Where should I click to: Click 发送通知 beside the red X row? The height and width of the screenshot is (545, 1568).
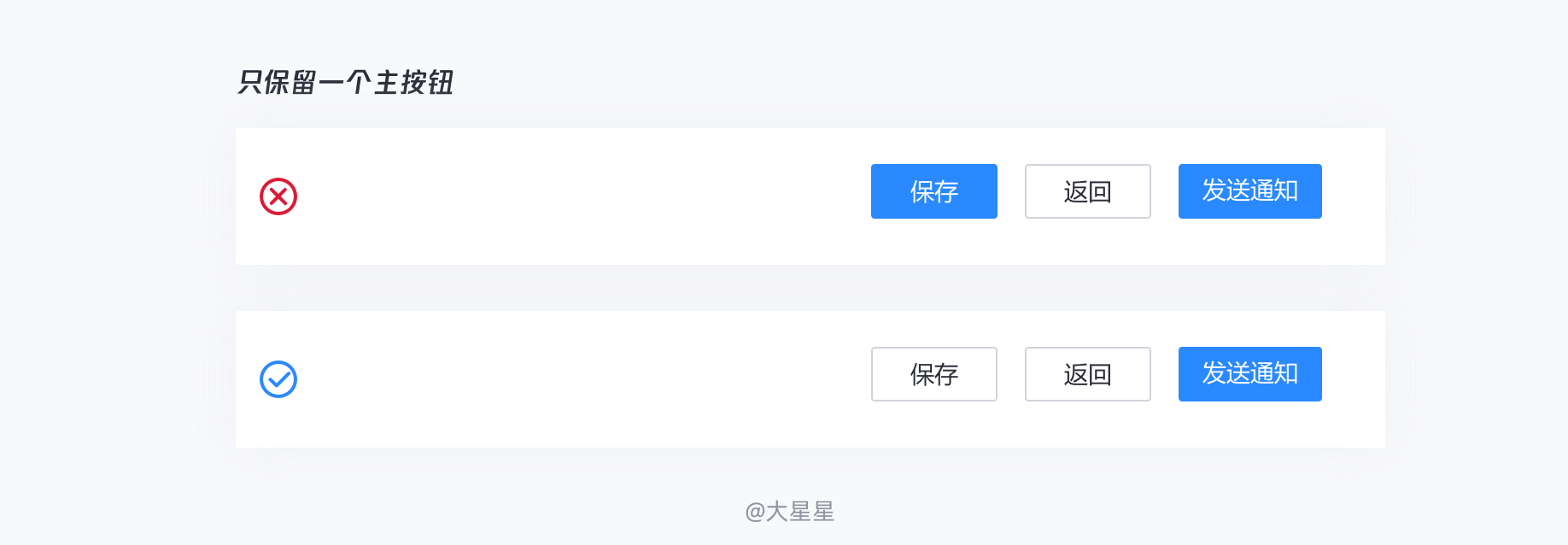[1250, 191]
